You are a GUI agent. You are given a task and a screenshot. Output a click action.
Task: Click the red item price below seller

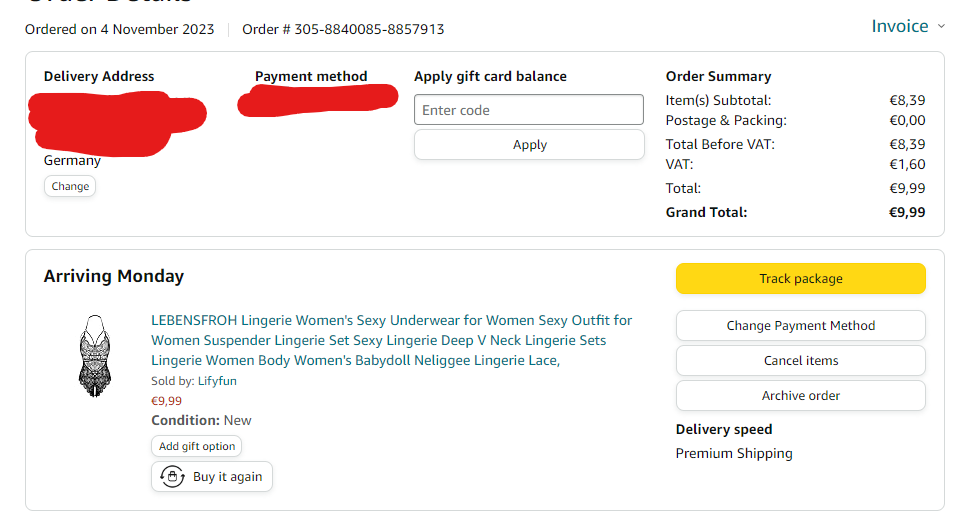pyautogui.click(x=166, y=401)
